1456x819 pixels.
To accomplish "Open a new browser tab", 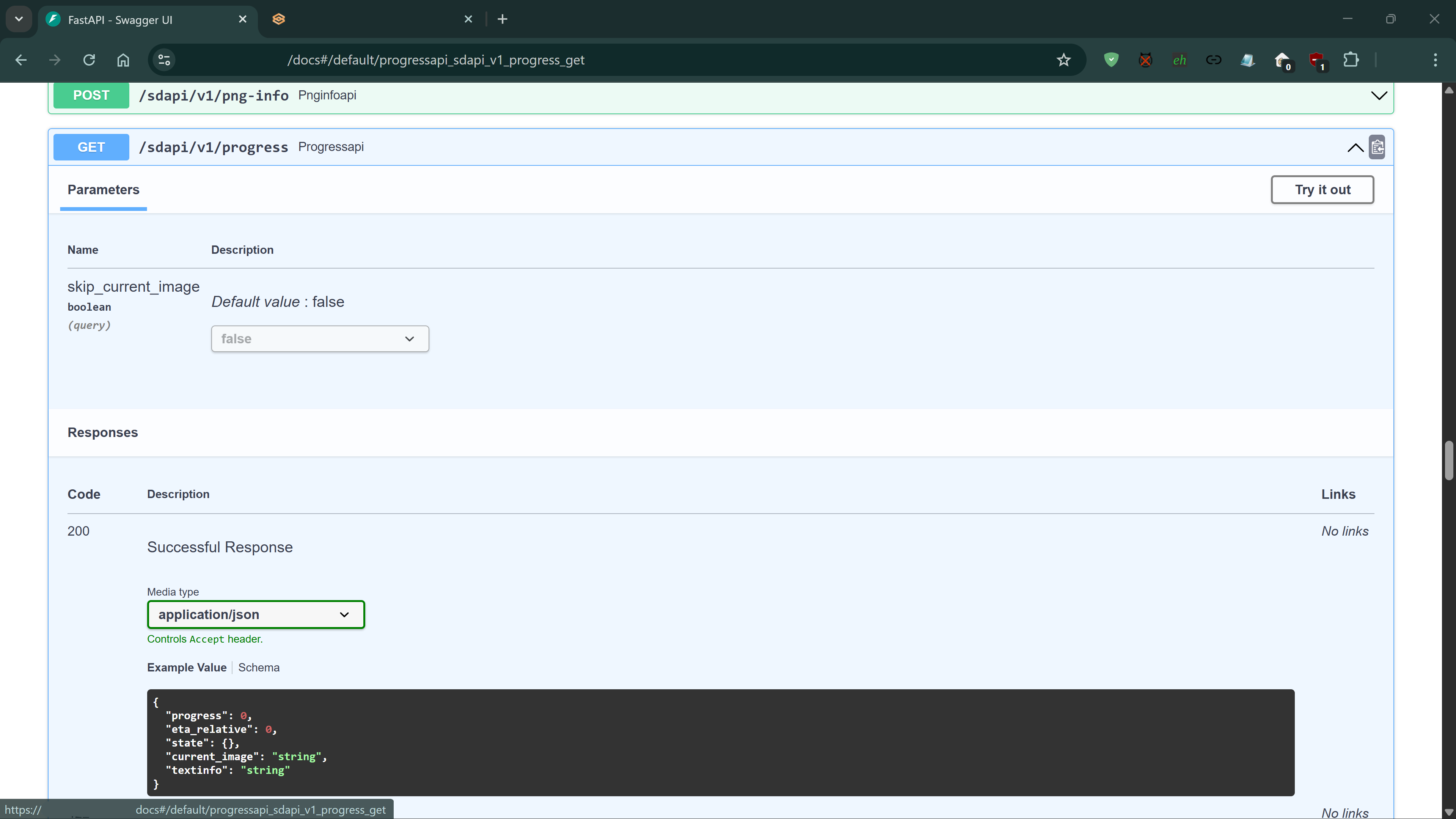I will click(502, 19).
